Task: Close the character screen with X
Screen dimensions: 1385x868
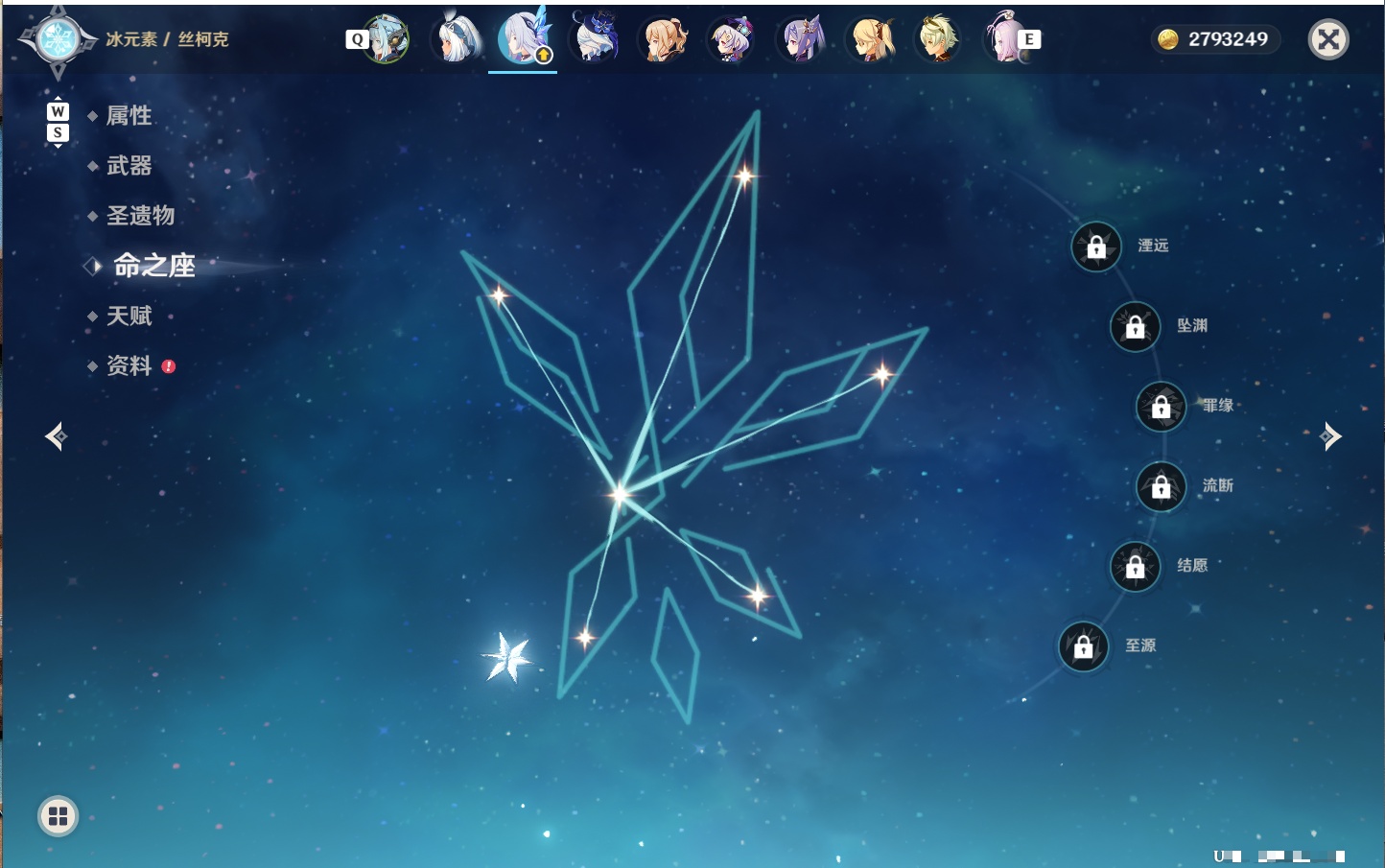Action: (1328, 39)
